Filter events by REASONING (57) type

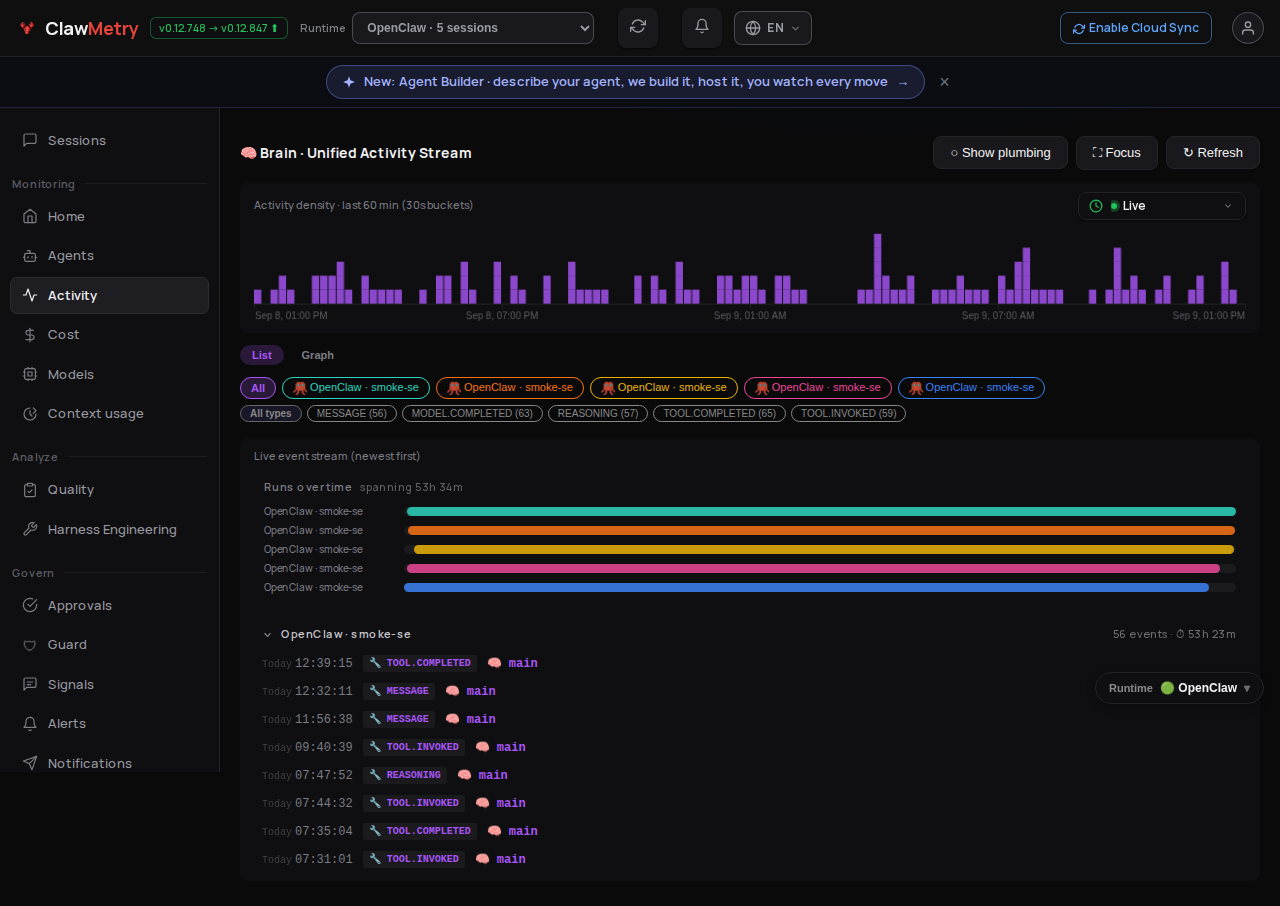point(598,413)
